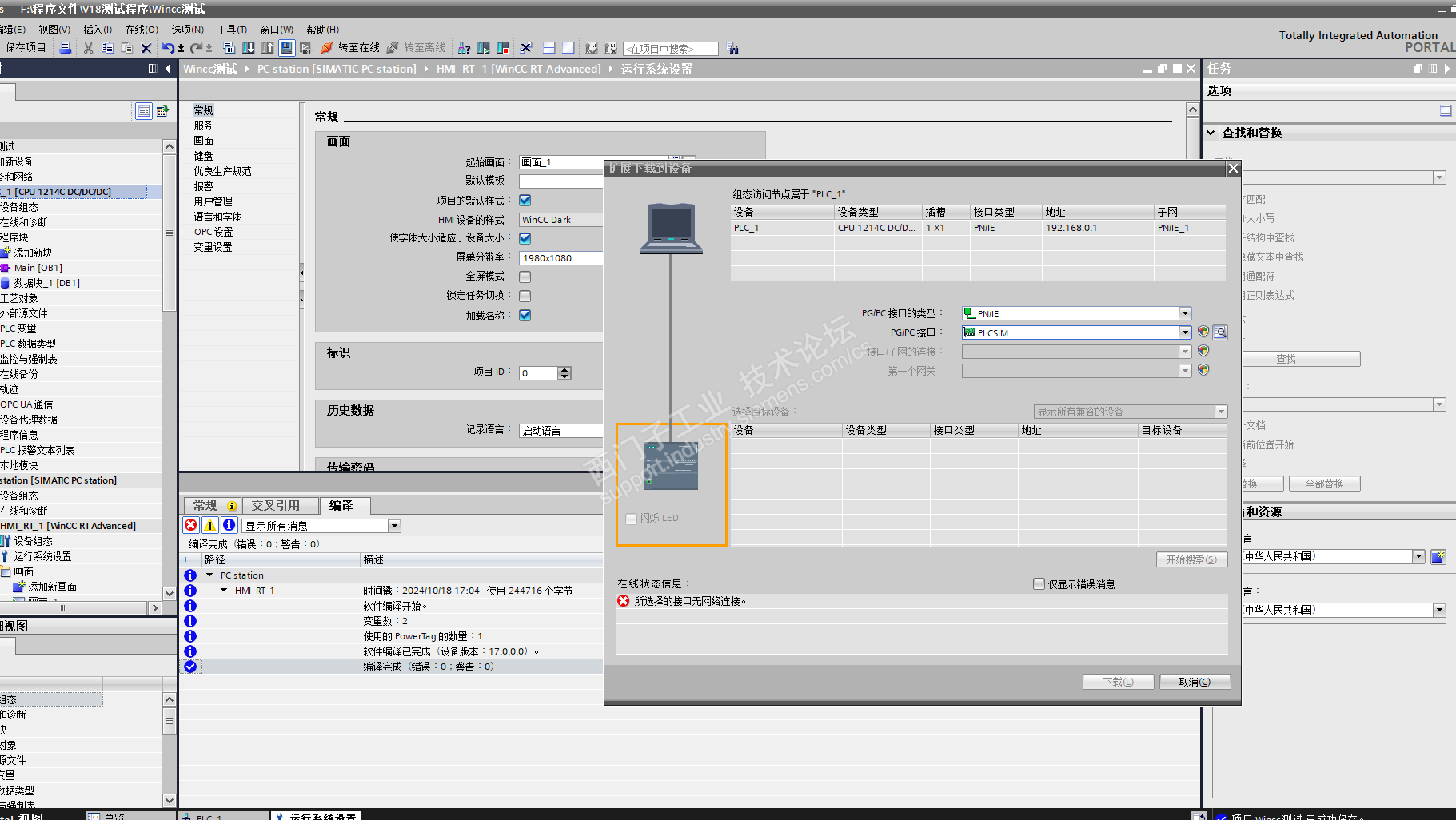
Task: Select PLC_1 row in the device table
Action: [x=978, y=228]
